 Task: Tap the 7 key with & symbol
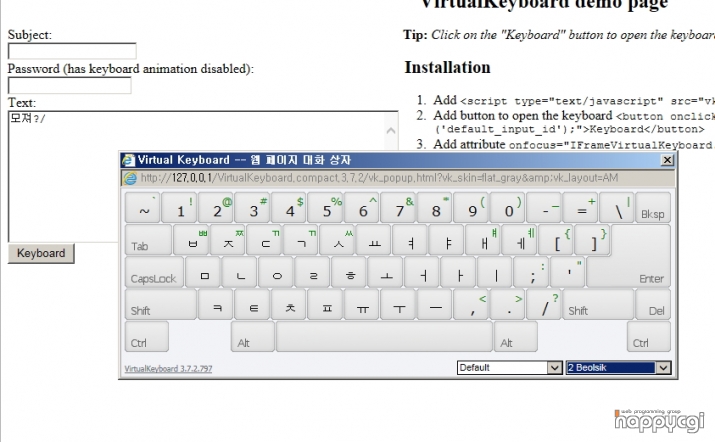click(398, 208)
